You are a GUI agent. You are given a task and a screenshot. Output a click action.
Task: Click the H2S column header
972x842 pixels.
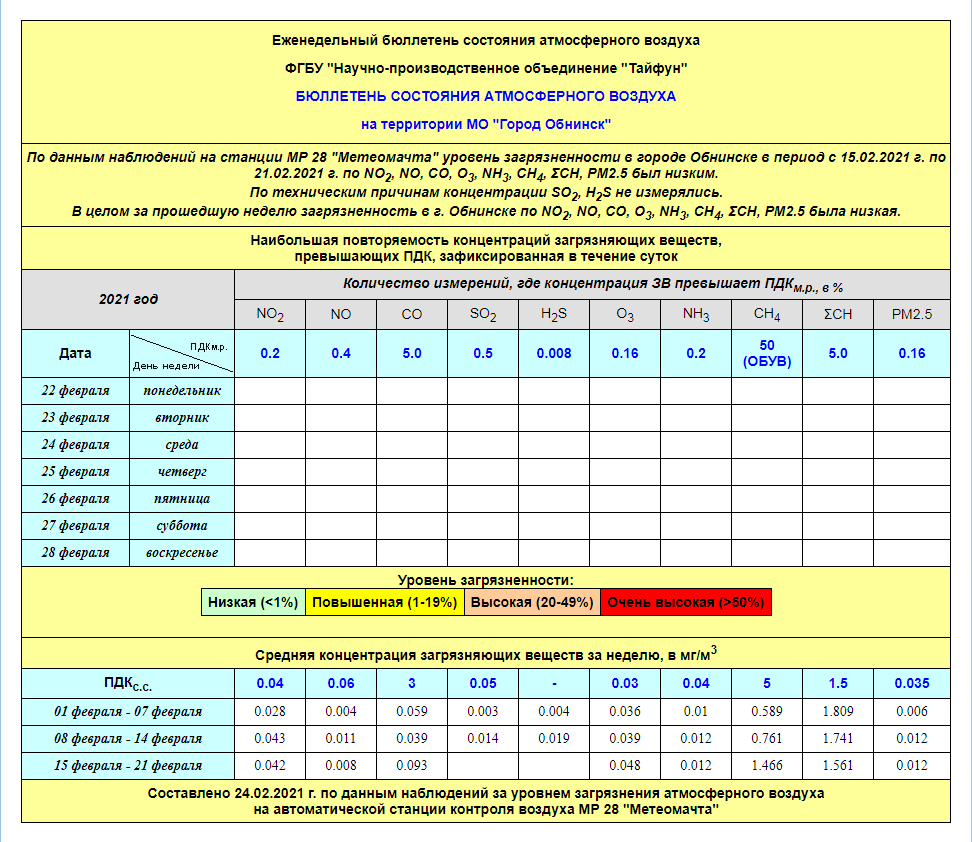pyautogui.click(x=554, y=314)
